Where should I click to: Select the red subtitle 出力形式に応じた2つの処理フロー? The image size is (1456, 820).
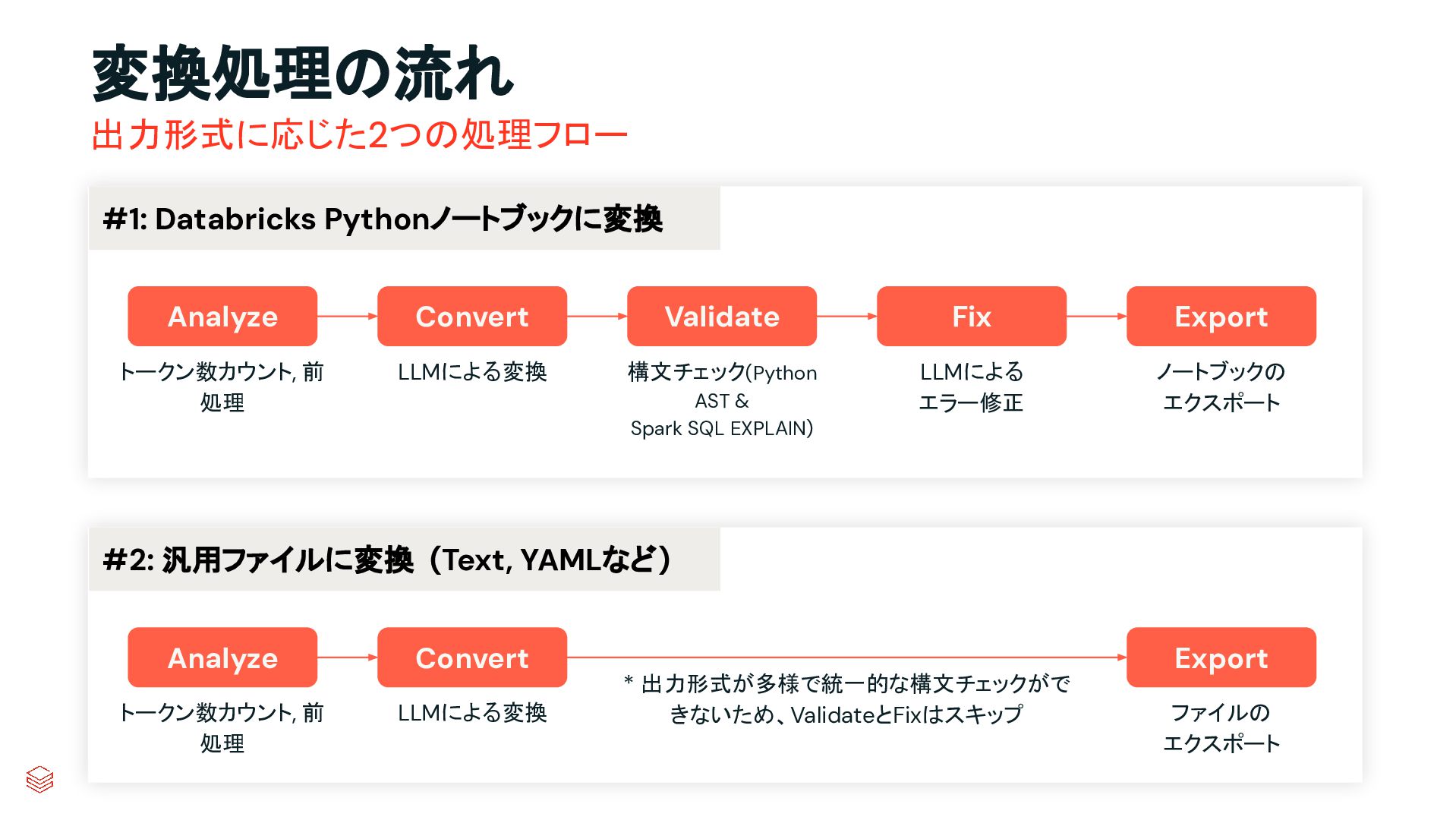(x=359, y=135)
